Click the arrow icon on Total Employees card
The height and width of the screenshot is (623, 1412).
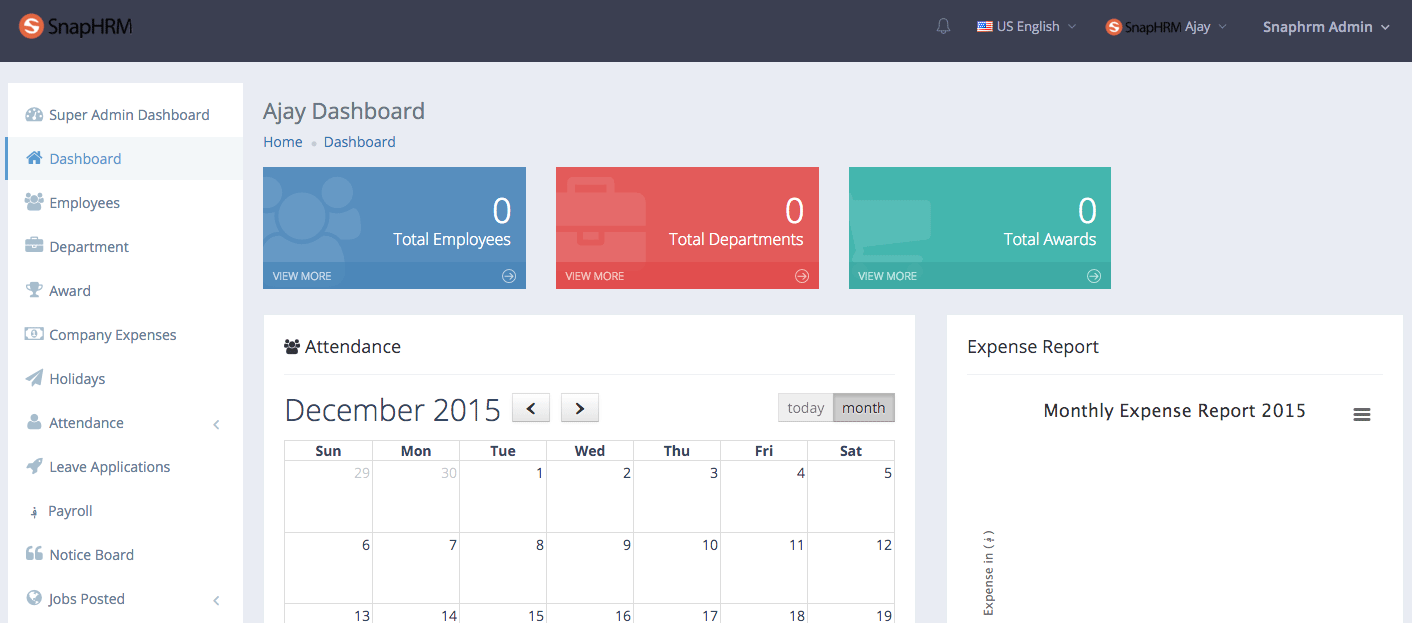pyautogui.click(x=509, y=276)
